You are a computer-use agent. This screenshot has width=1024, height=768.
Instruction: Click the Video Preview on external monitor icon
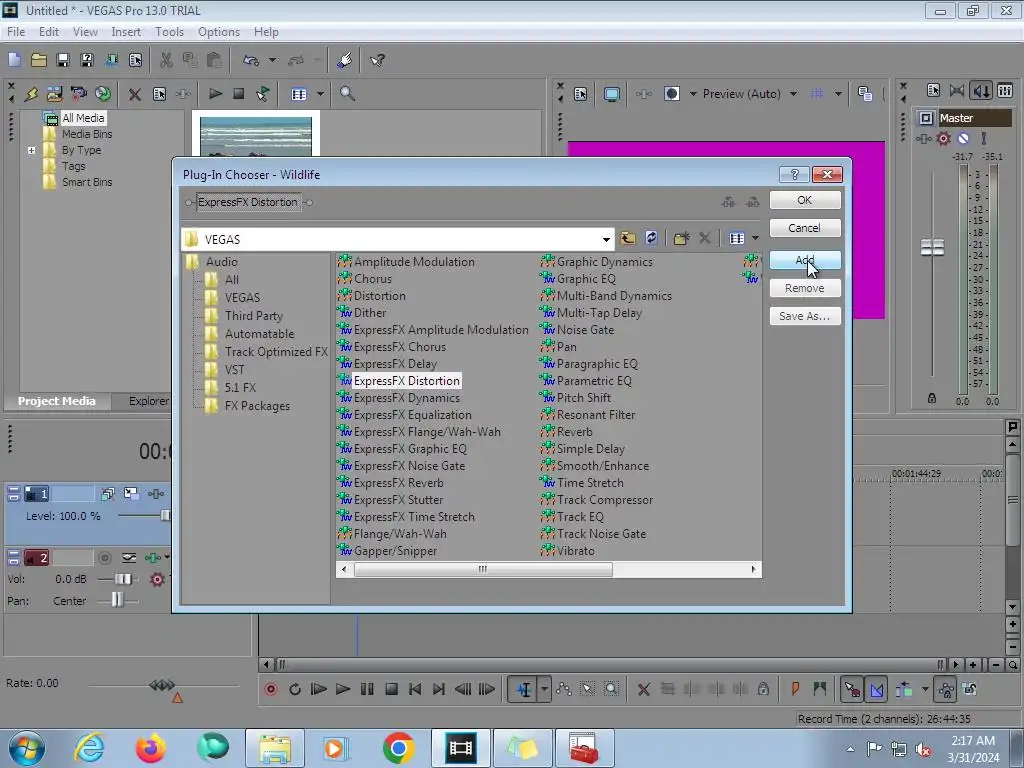coord(611,94)
